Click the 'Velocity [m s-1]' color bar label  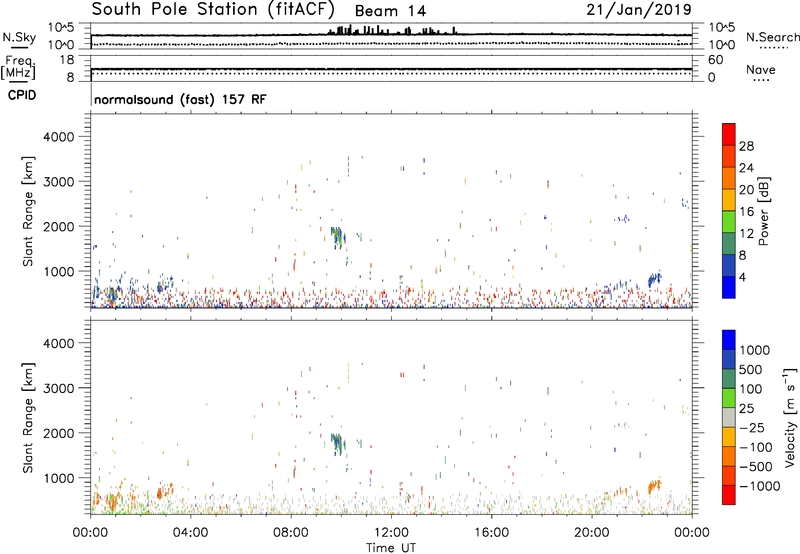(790, 417)
